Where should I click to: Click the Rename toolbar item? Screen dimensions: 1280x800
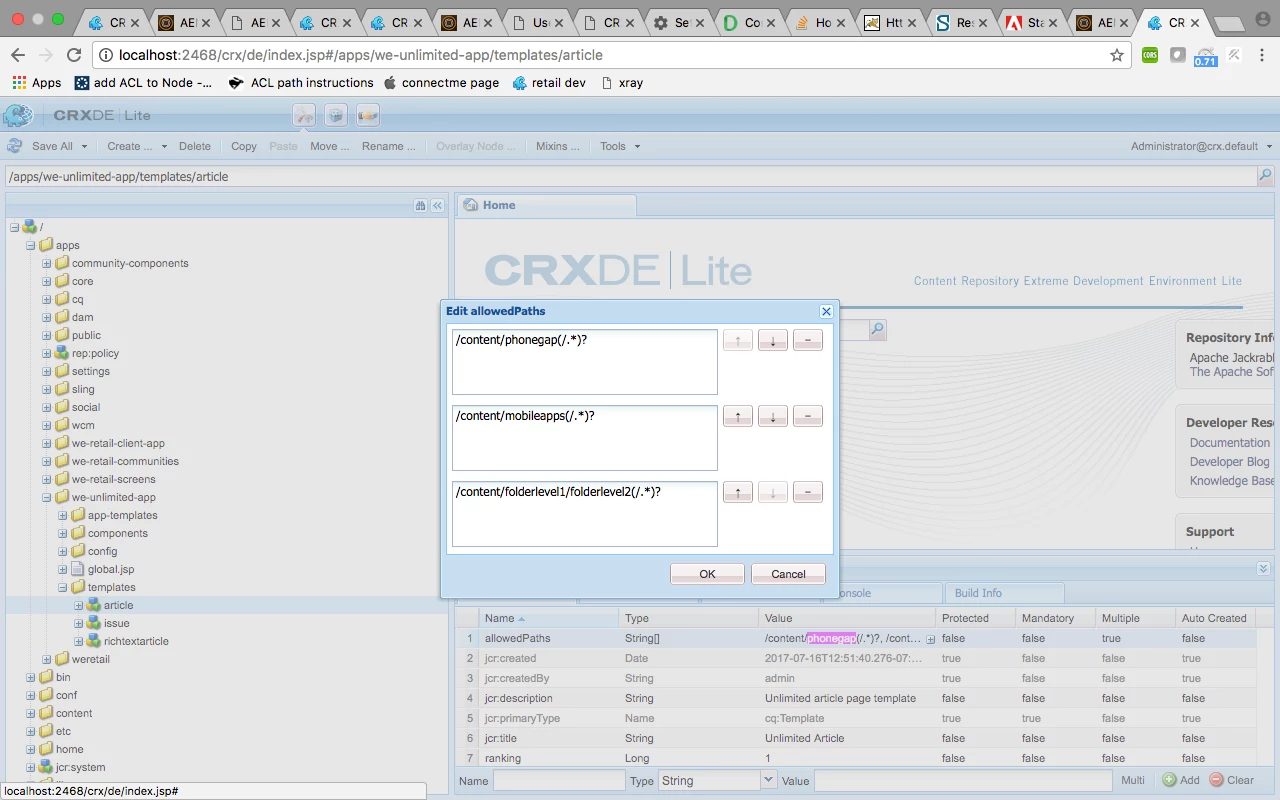tap(389, 146)
